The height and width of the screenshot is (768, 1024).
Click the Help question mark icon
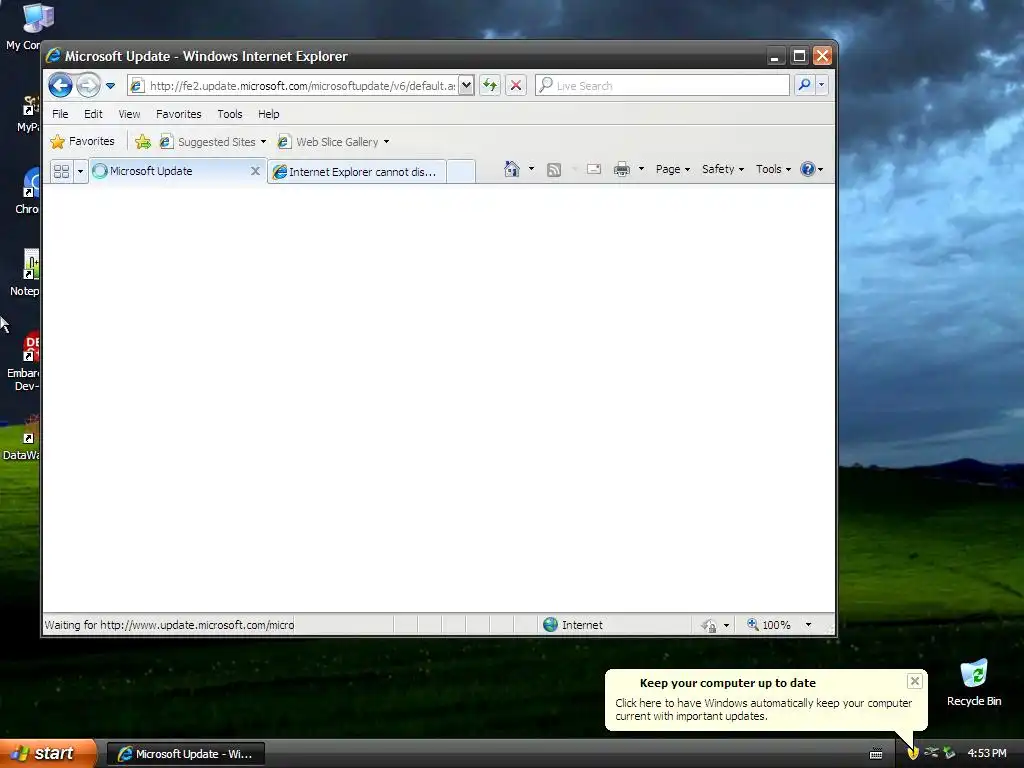pyautogui.click(x=808, y=169)
